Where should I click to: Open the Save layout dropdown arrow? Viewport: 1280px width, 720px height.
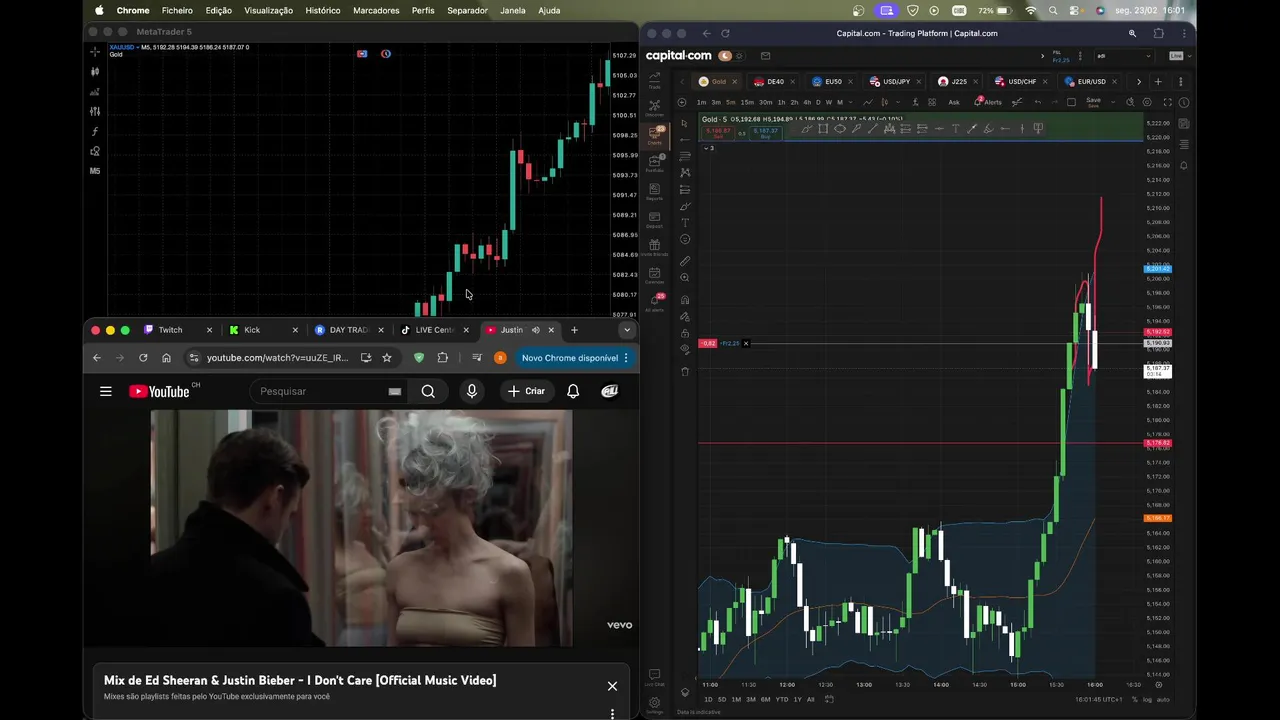tap(1113, 102)
